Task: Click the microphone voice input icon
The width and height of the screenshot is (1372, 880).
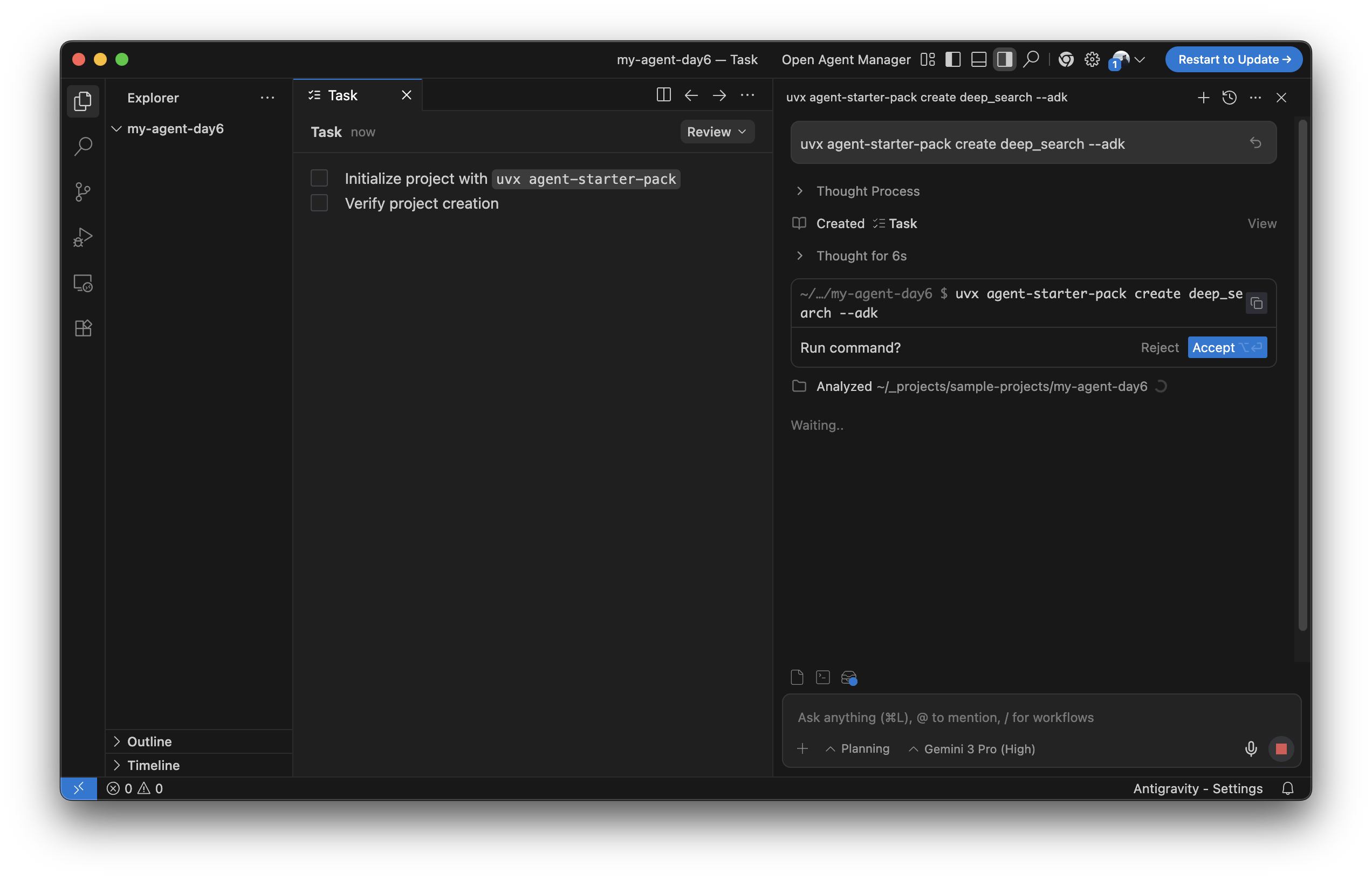Action: click(x=1250, y=748)
